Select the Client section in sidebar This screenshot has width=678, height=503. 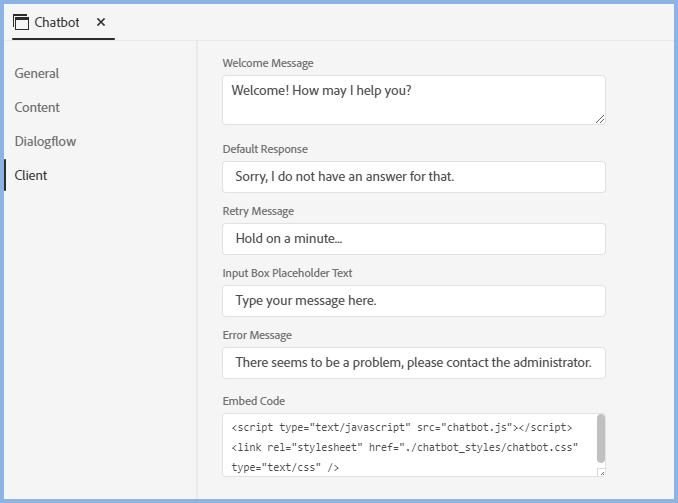31,175
